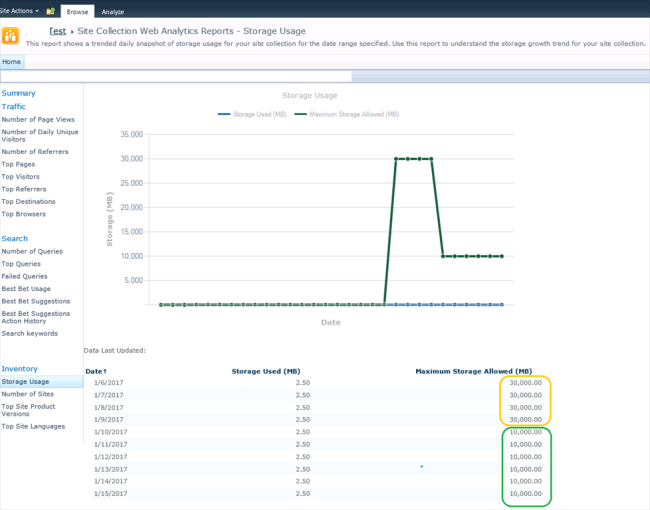Click the navigate up folder icon
The image size is (650, 510).
51,11
